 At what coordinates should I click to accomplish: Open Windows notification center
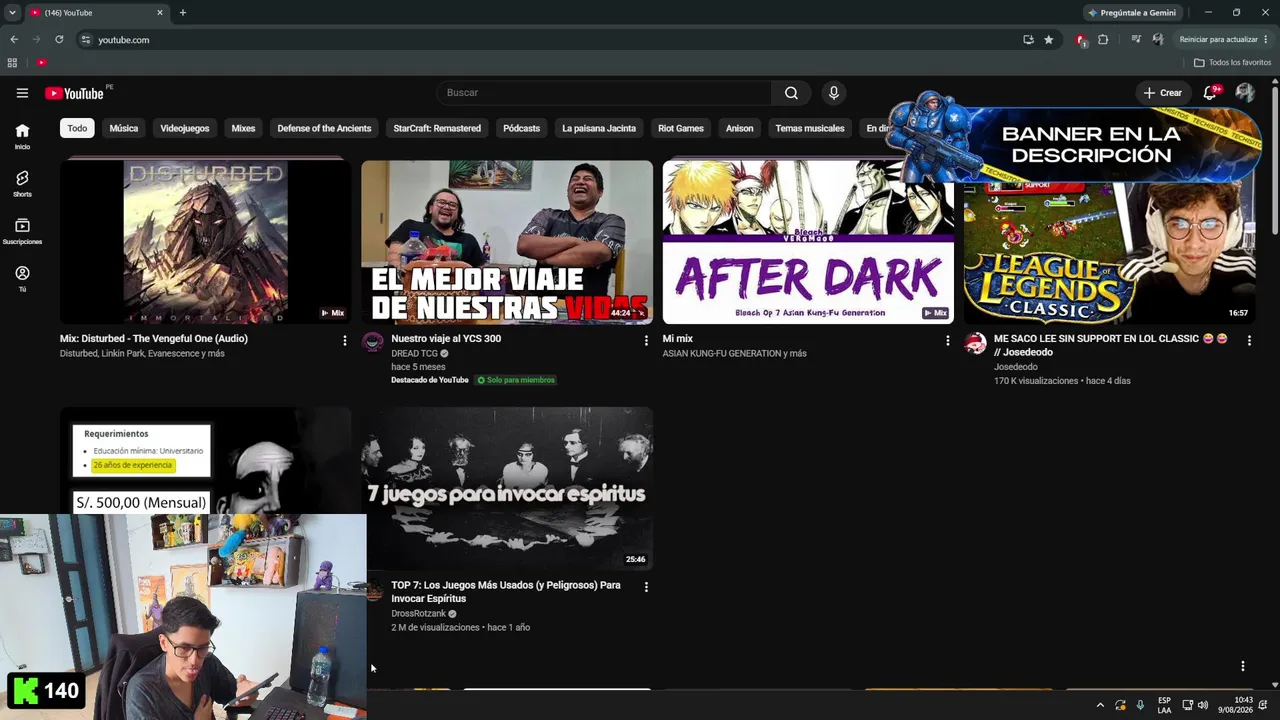tap(1263, 705)
